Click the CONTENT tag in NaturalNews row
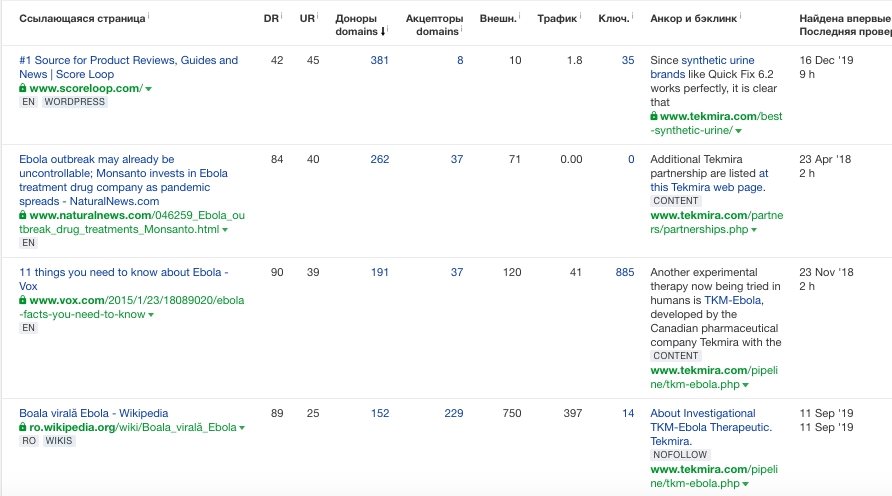The height and width of the screenshot is (496, 892). pyautogui.click(x=675, y=201)
